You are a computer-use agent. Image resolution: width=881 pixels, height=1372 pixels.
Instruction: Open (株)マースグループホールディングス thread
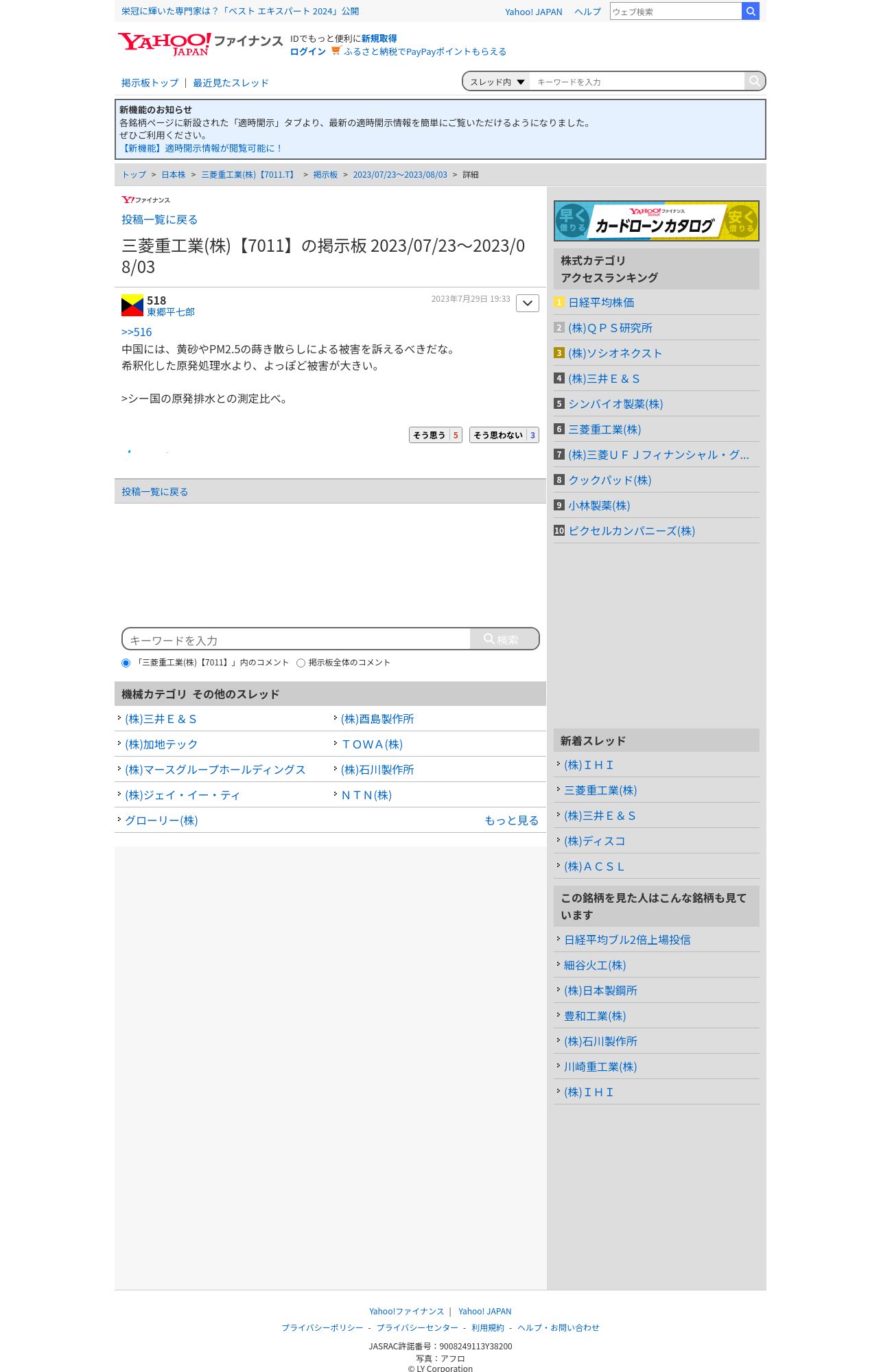tap(215, 770)
